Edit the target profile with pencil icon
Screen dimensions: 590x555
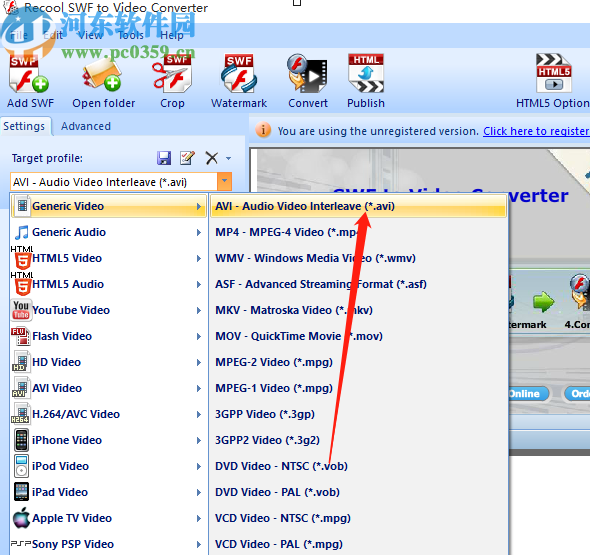click(187, 158)
